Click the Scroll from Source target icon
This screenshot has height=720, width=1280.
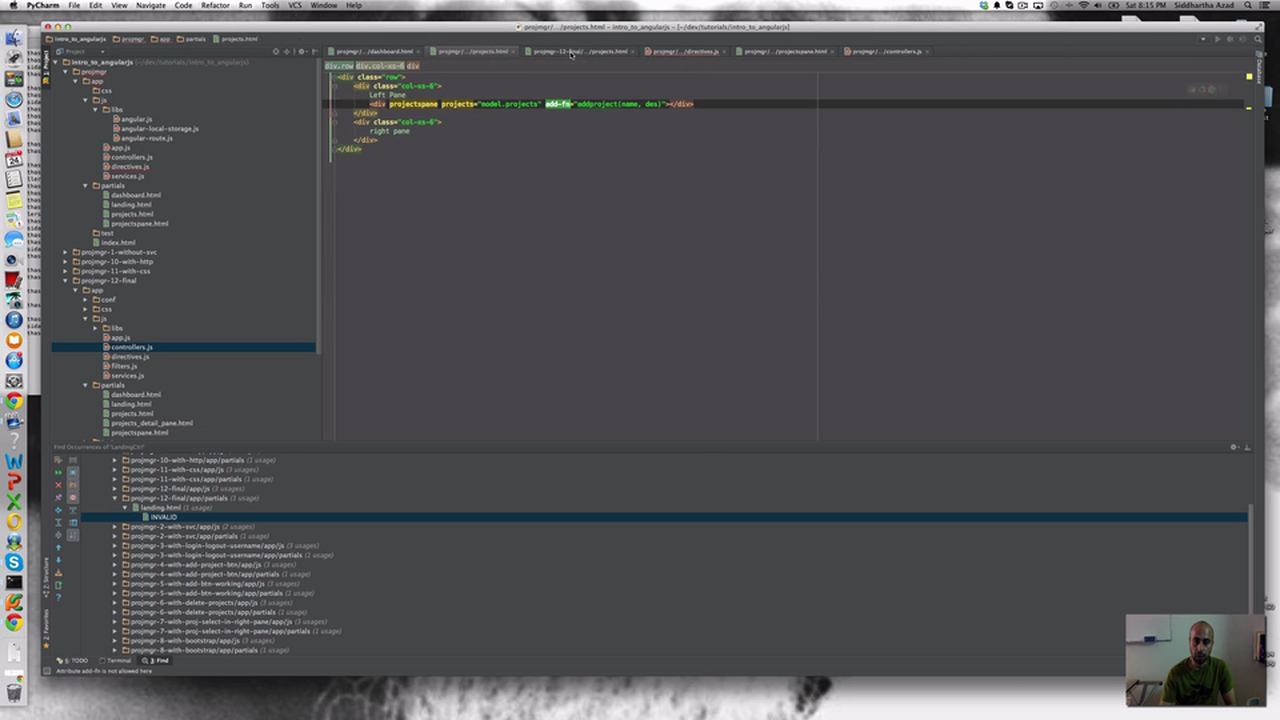[276, 51]
